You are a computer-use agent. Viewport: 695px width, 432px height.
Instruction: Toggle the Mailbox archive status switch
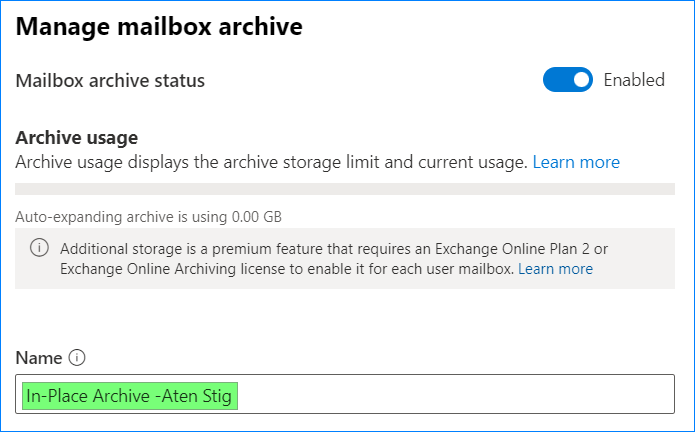[568, 80]
